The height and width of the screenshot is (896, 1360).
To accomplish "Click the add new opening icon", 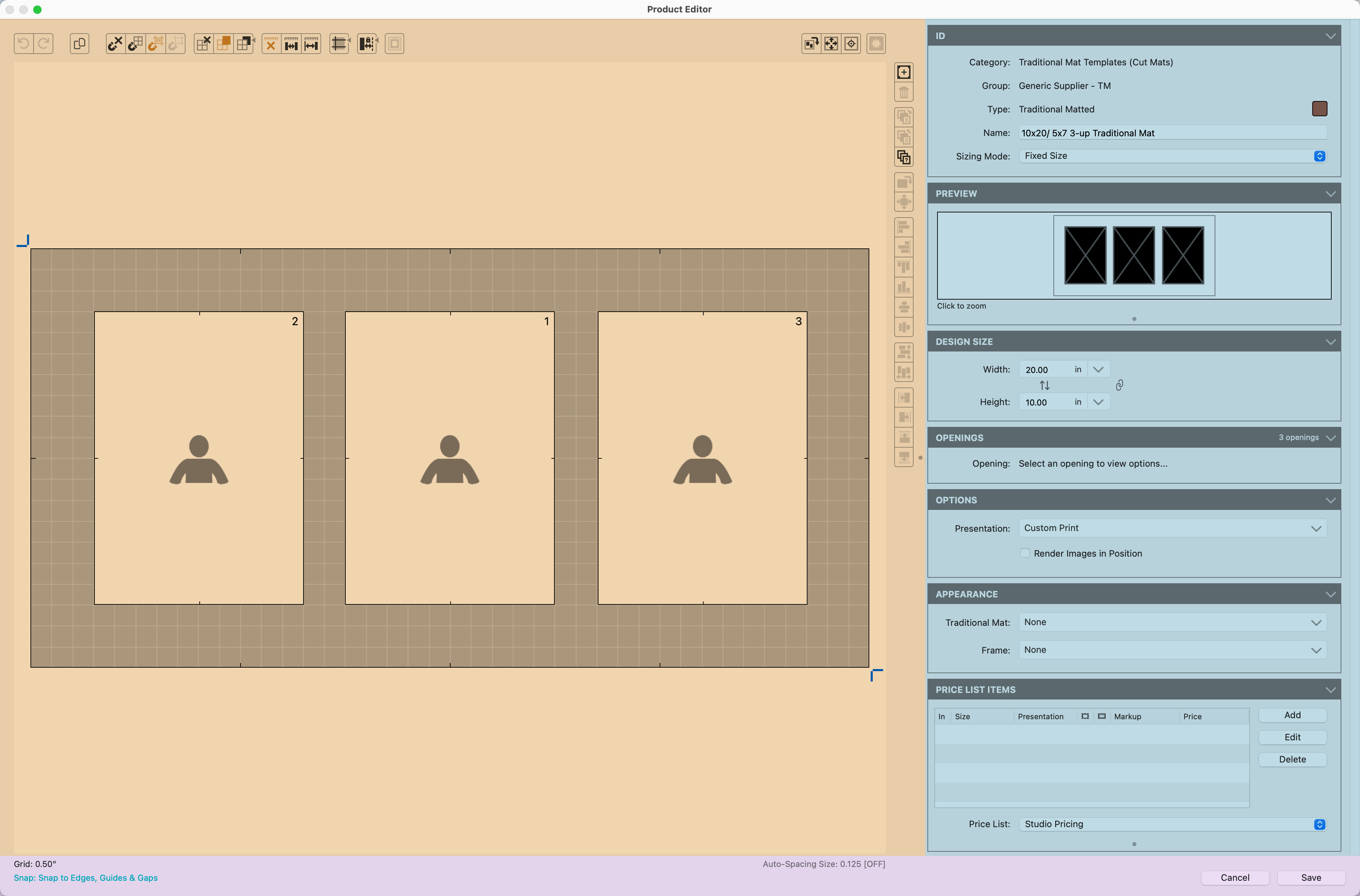I will 904,72.
